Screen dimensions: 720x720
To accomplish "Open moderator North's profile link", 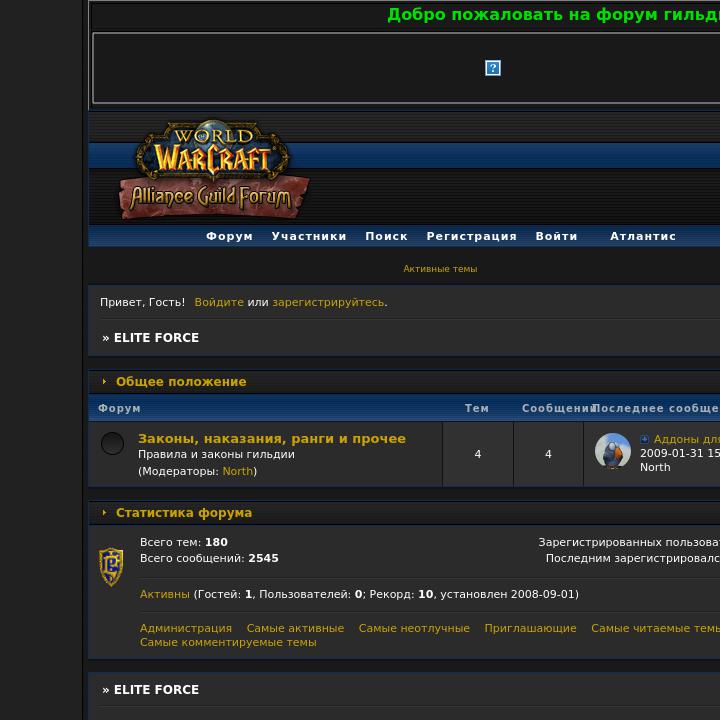I will coord(237,471).
